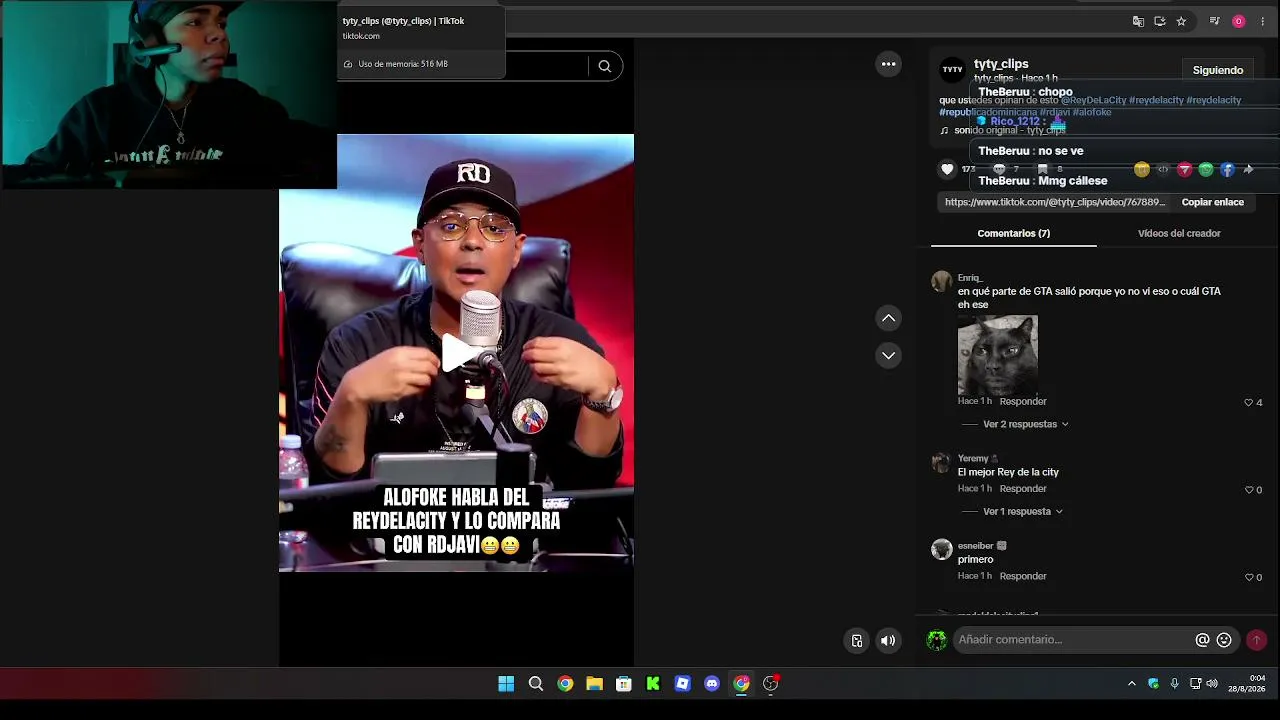
Task: Click the tyty_clips username heading
Action: [1001, 64]
